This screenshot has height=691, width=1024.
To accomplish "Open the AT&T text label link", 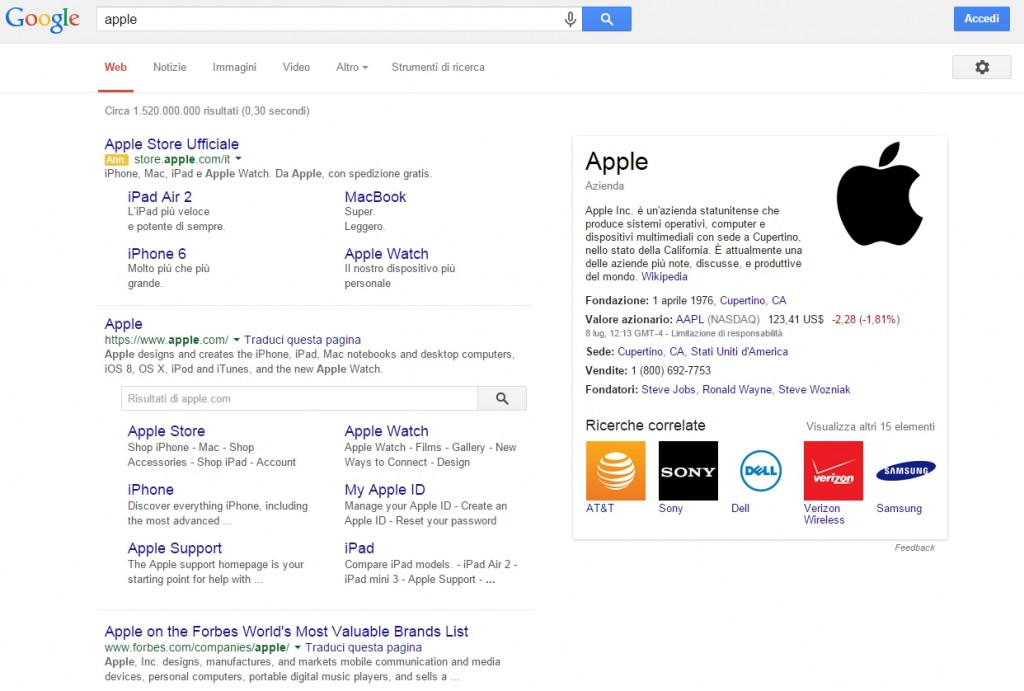I will click(x=600, y=508).
